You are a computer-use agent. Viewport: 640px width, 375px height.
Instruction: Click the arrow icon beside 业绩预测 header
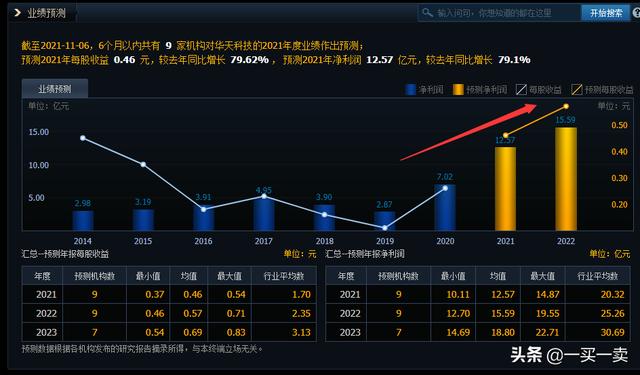coord(17,13)
